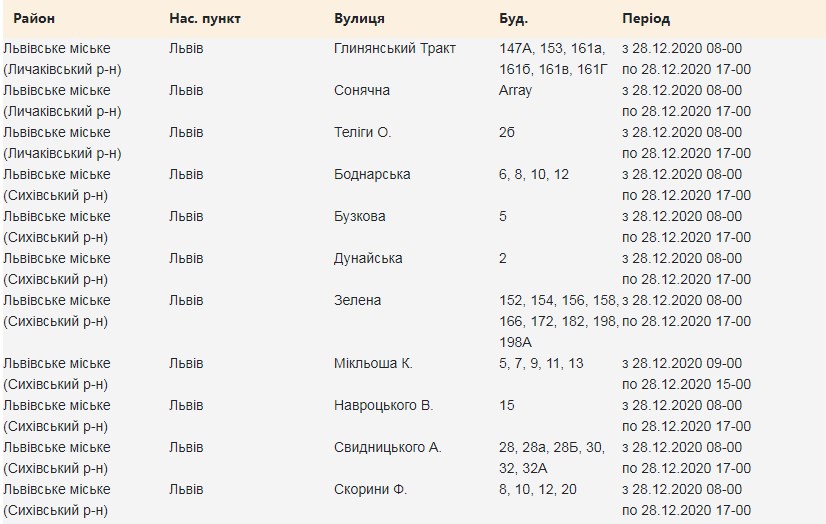Click the Нас. пункт column header
This screenshot has width=826, height=524.
205,19
